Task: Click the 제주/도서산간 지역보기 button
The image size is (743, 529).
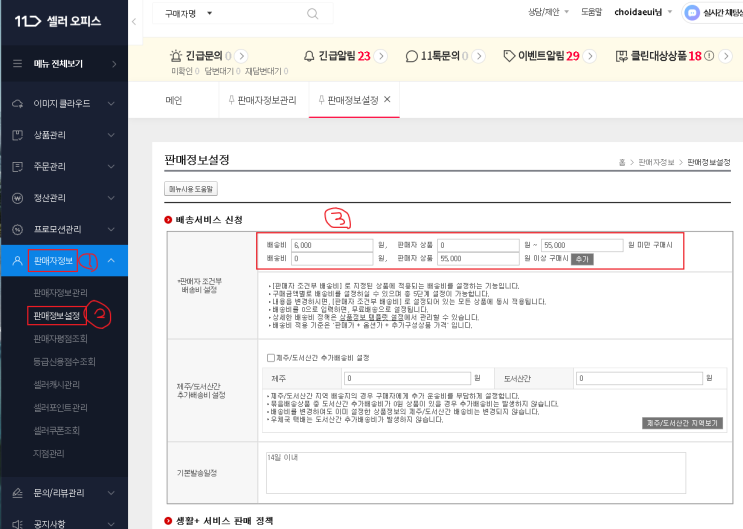Action: [682, 423]
